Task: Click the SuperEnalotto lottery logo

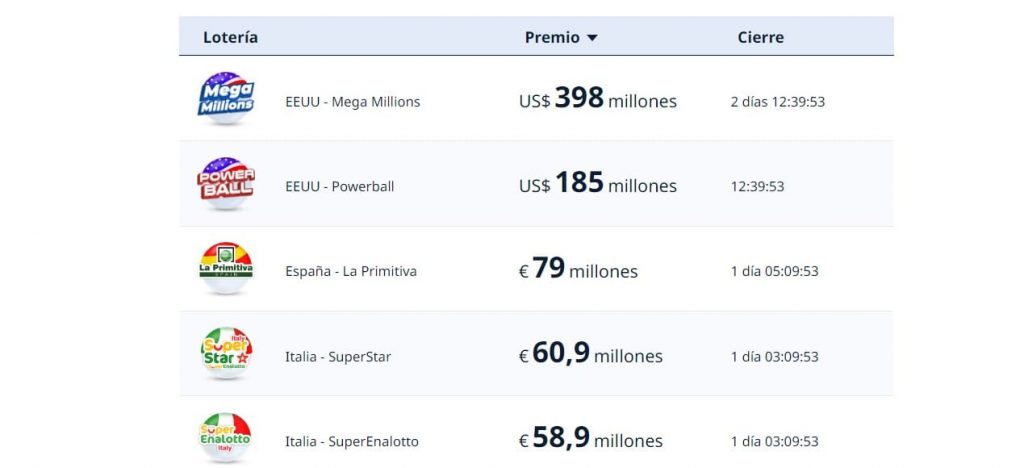Action: pos(225,438)
